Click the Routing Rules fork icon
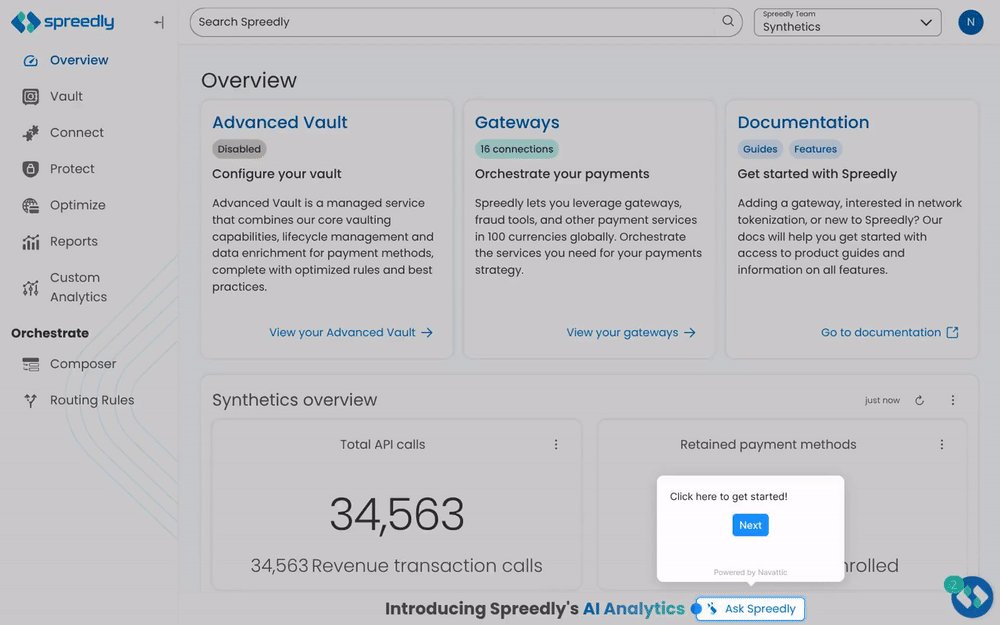The width and height of the screenshot is (1000, 625). coord(31,401)
